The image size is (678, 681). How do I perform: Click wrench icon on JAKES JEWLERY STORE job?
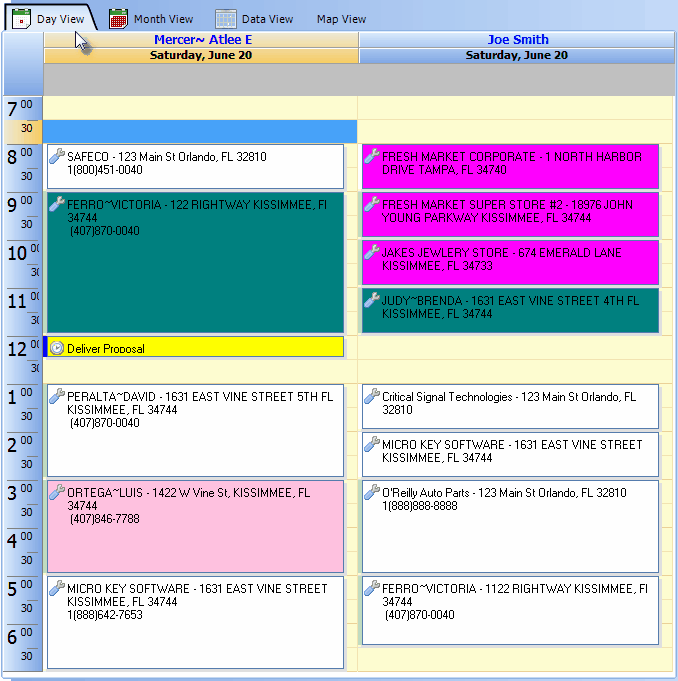point(372,252)
